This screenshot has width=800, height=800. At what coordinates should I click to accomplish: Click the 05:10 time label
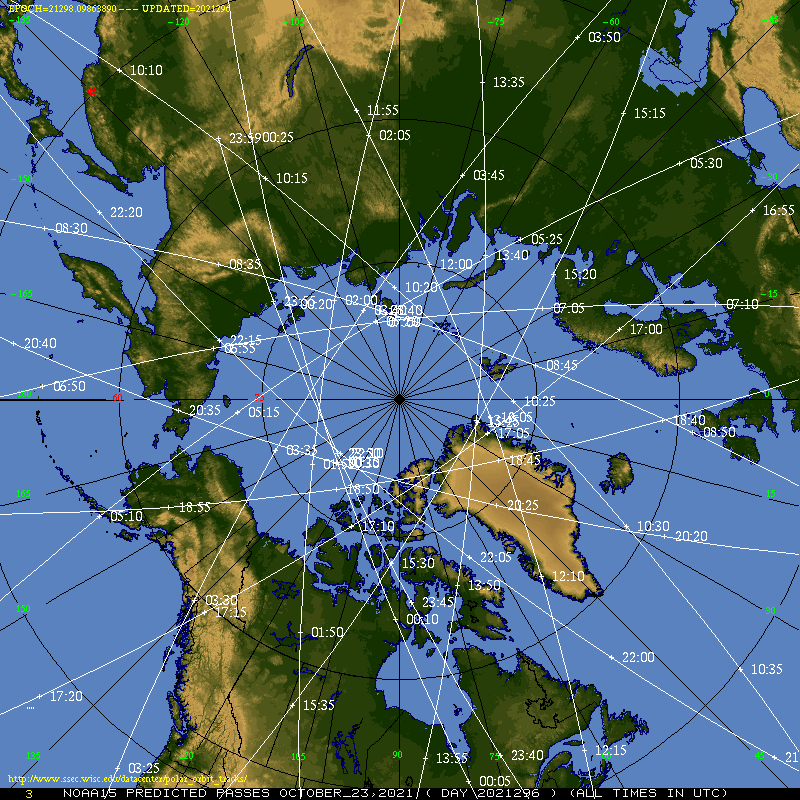point(127,517)
